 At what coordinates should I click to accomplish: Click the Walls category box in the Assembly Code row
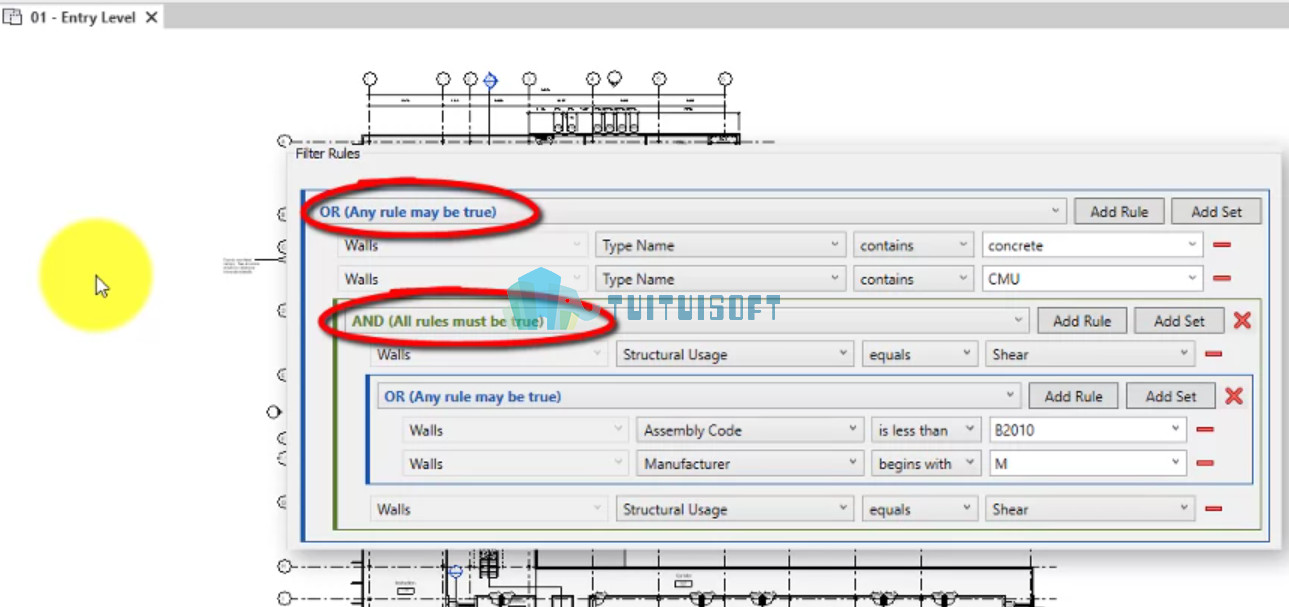[515, 430]
